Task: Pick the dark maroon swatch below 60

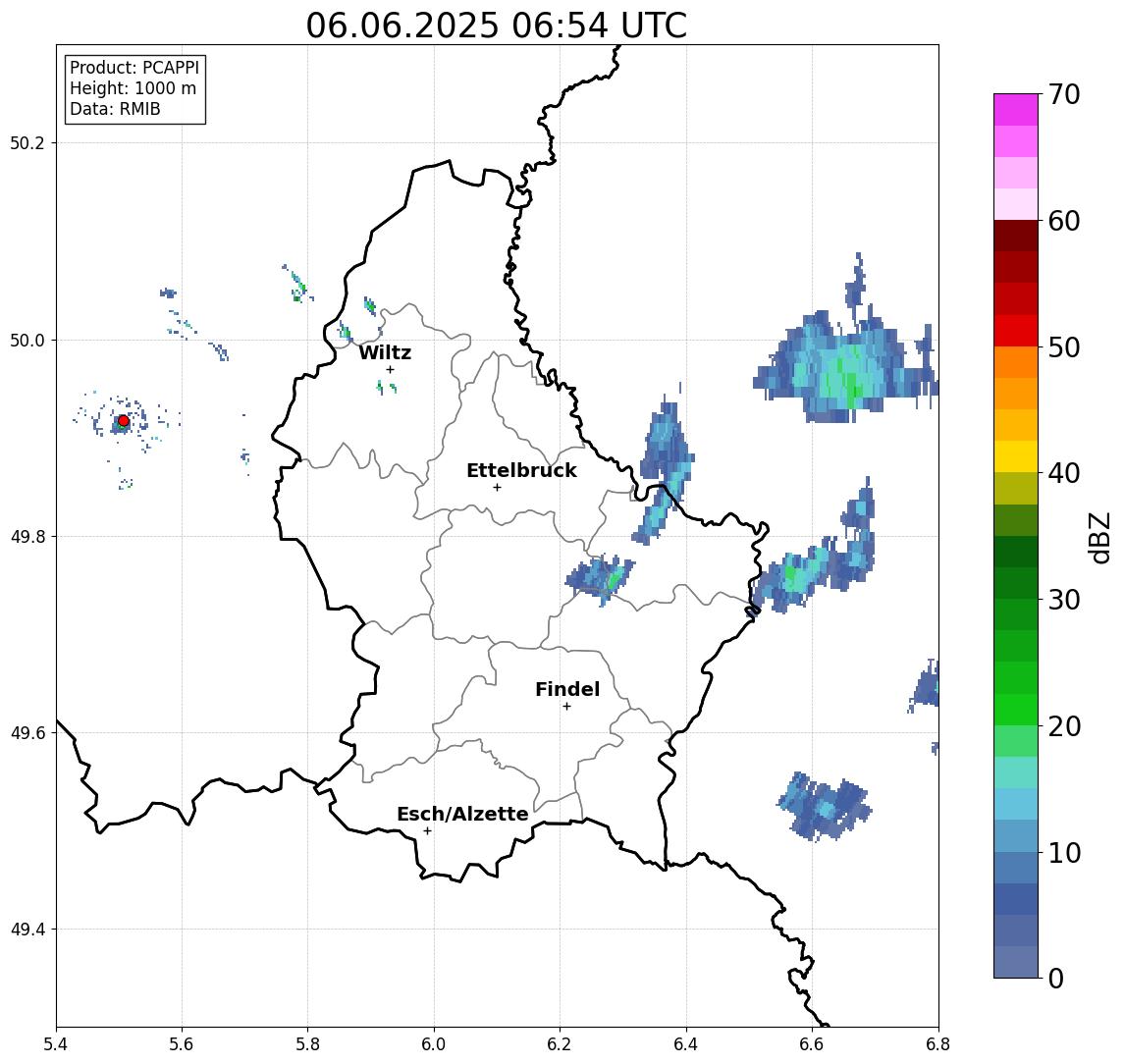Action: click(1016, 236)
